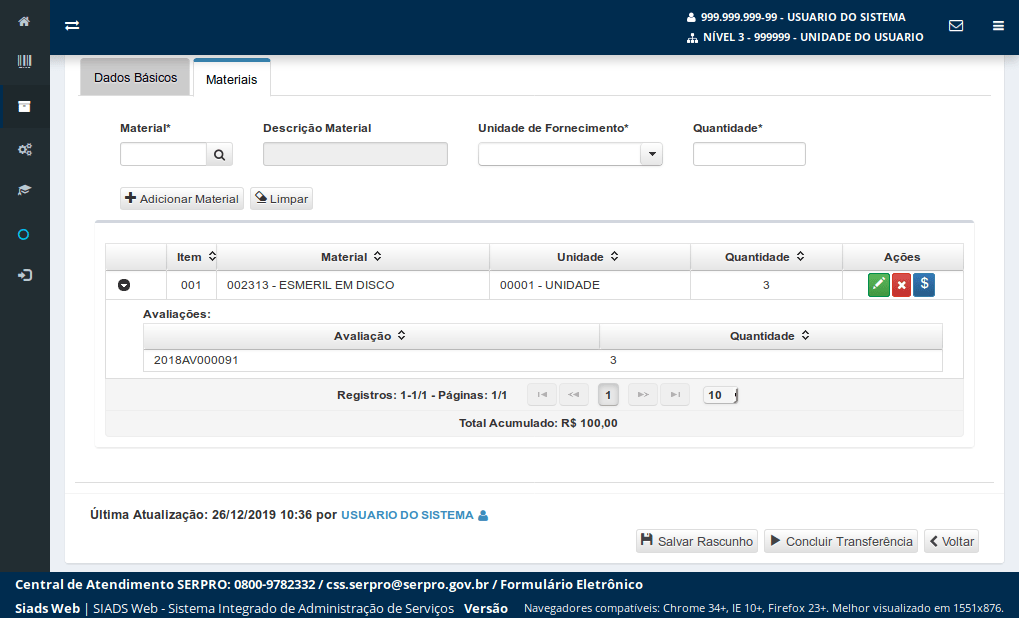Image resolution: width=1019 pixels, height=618 pixels.
Task: Open the USUARIO DO SISTEMA link
Action: click(407, 515)
